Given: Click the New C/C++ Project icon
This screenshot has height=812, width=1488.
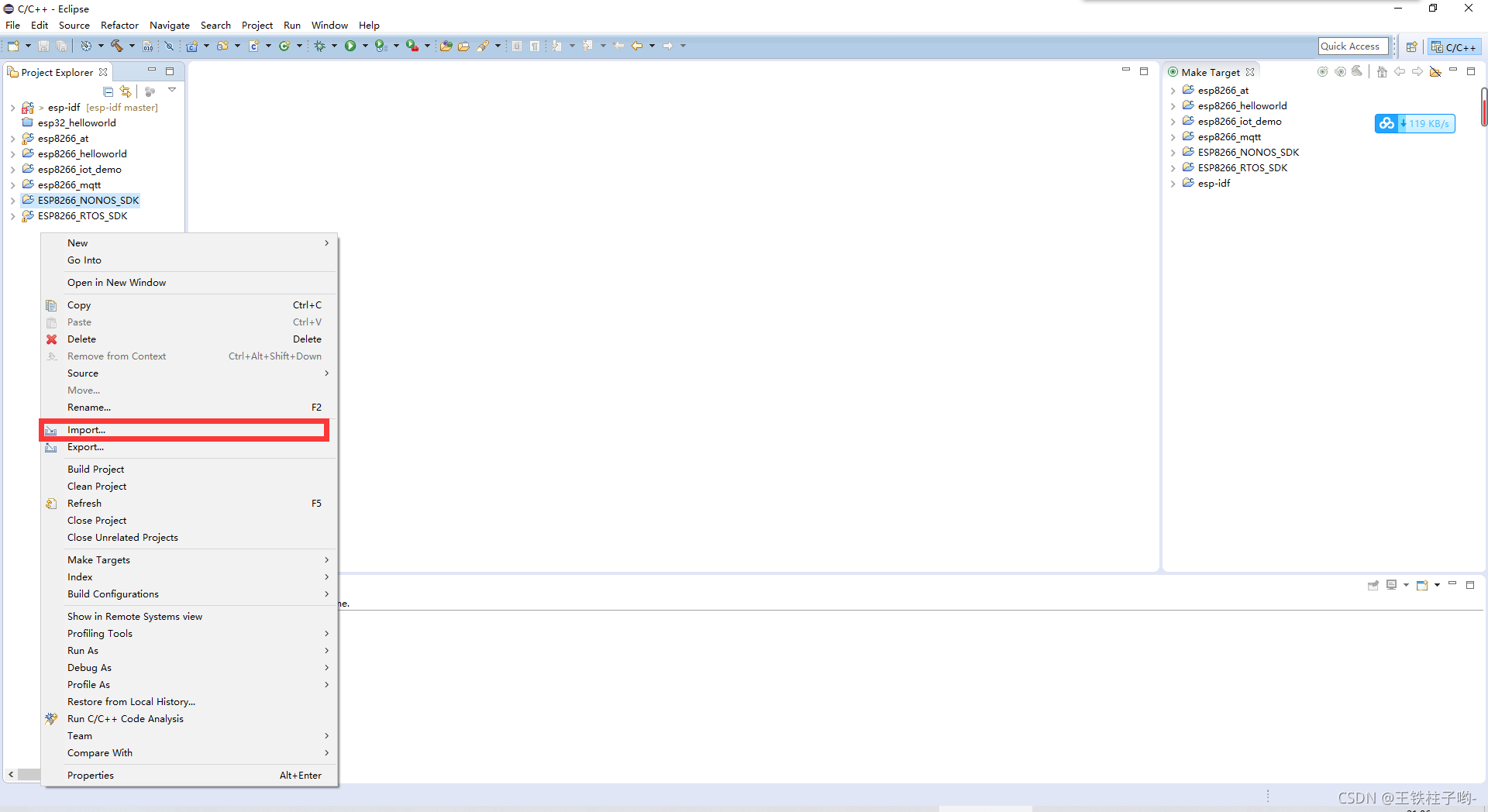Looking at the screenshot, I should click(x=192, y=46).
